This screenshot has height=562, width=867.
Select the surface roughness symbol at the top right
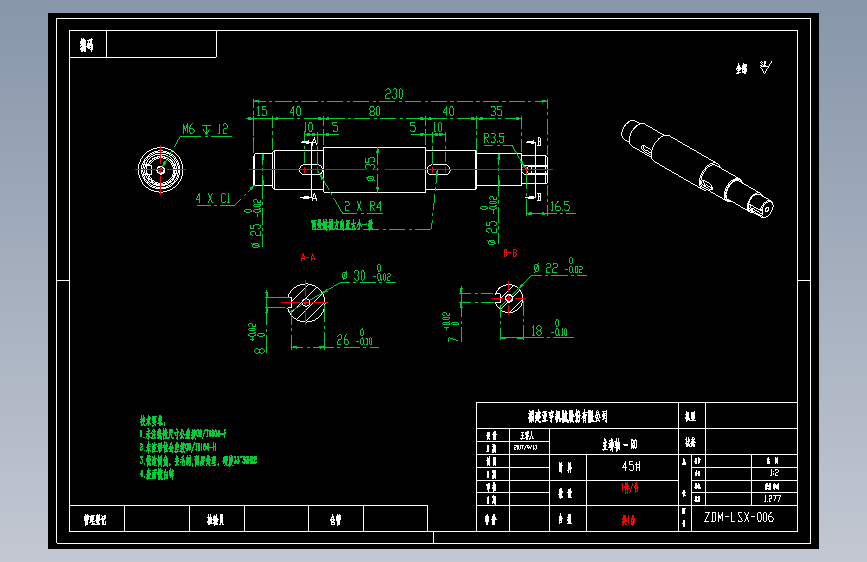pos(765,67)
